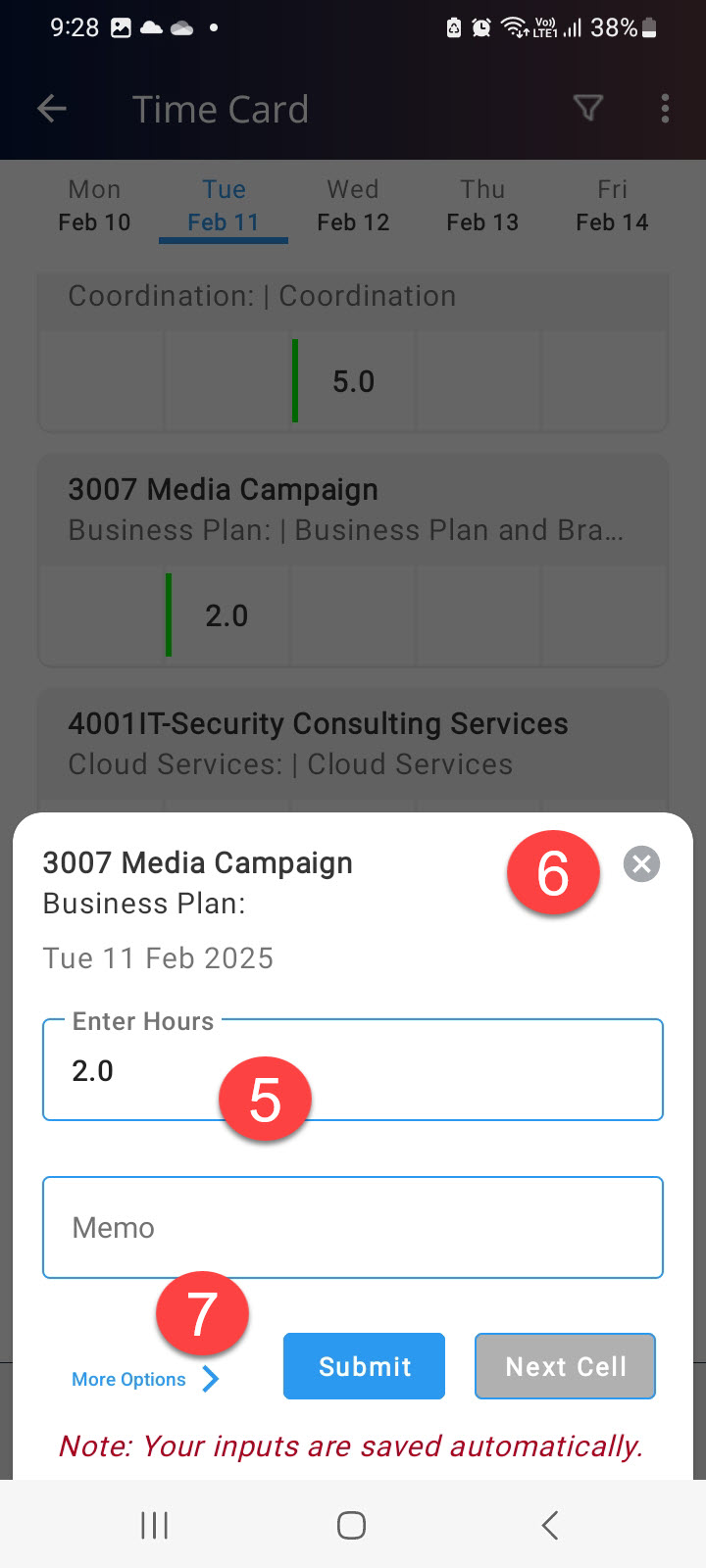The image size is (706, 1568).
Task: Click the Next Cell button
Action: [x=566, y=1366]
